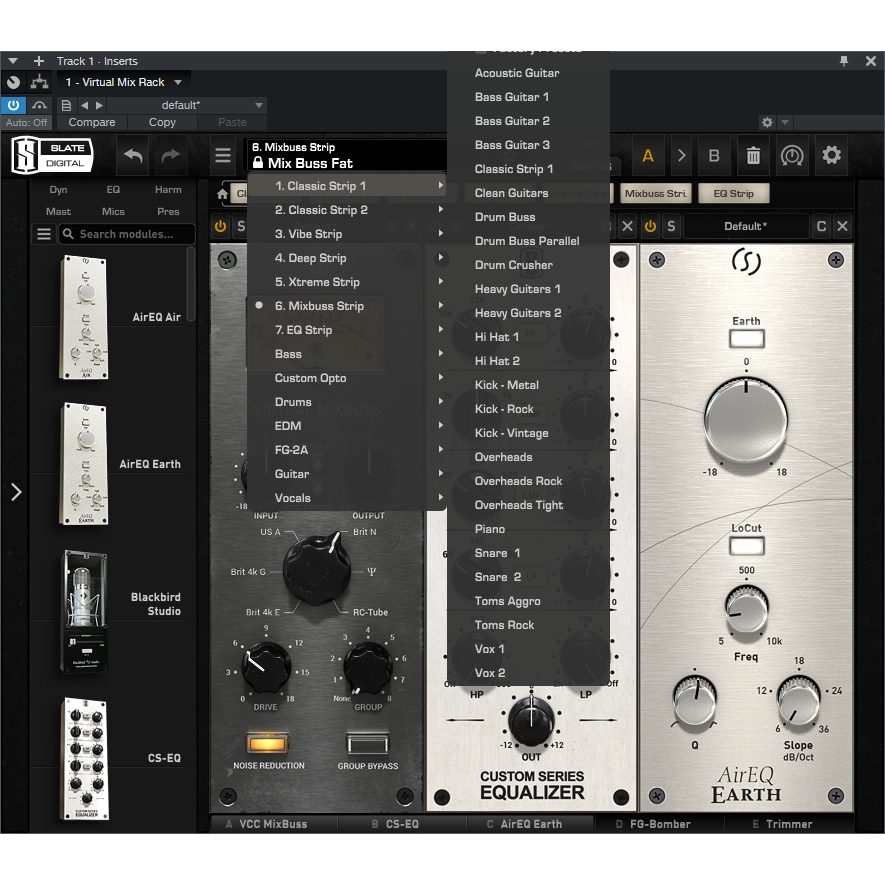This screenshot has height=885, width=885.
Task: Open the Slate Digital settings gear
Action: (x=831, y=156)
